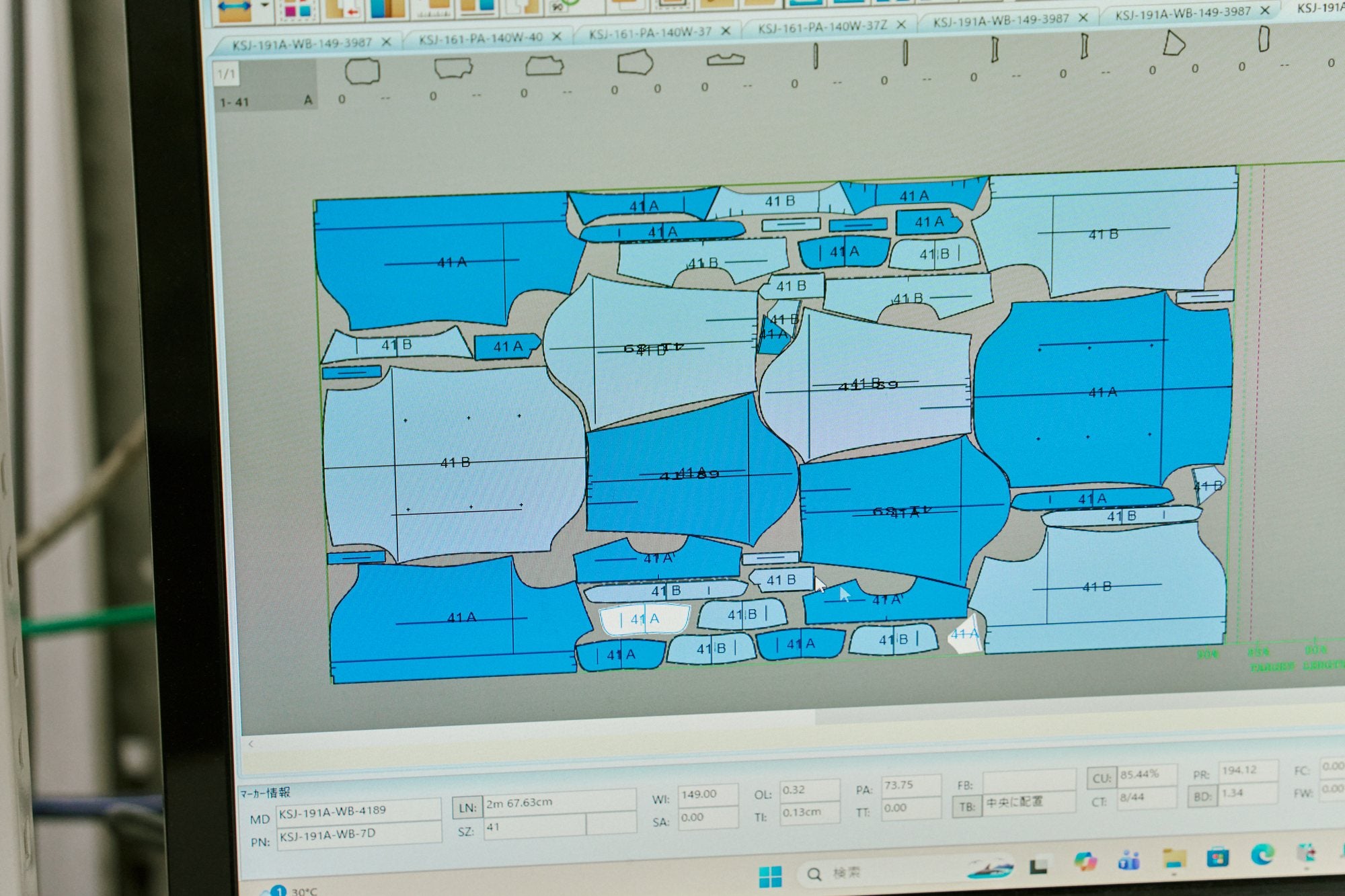Open the Windows Start menu
The width and height of the screenshot is (1345, 896).
point(770,877)
